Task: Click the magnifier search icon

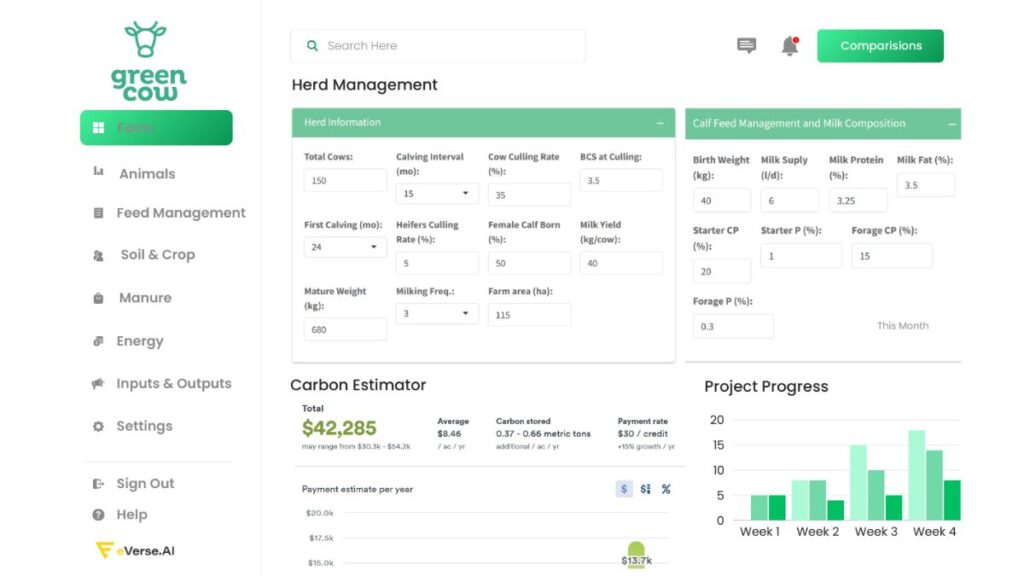Action: coord(313,46)
